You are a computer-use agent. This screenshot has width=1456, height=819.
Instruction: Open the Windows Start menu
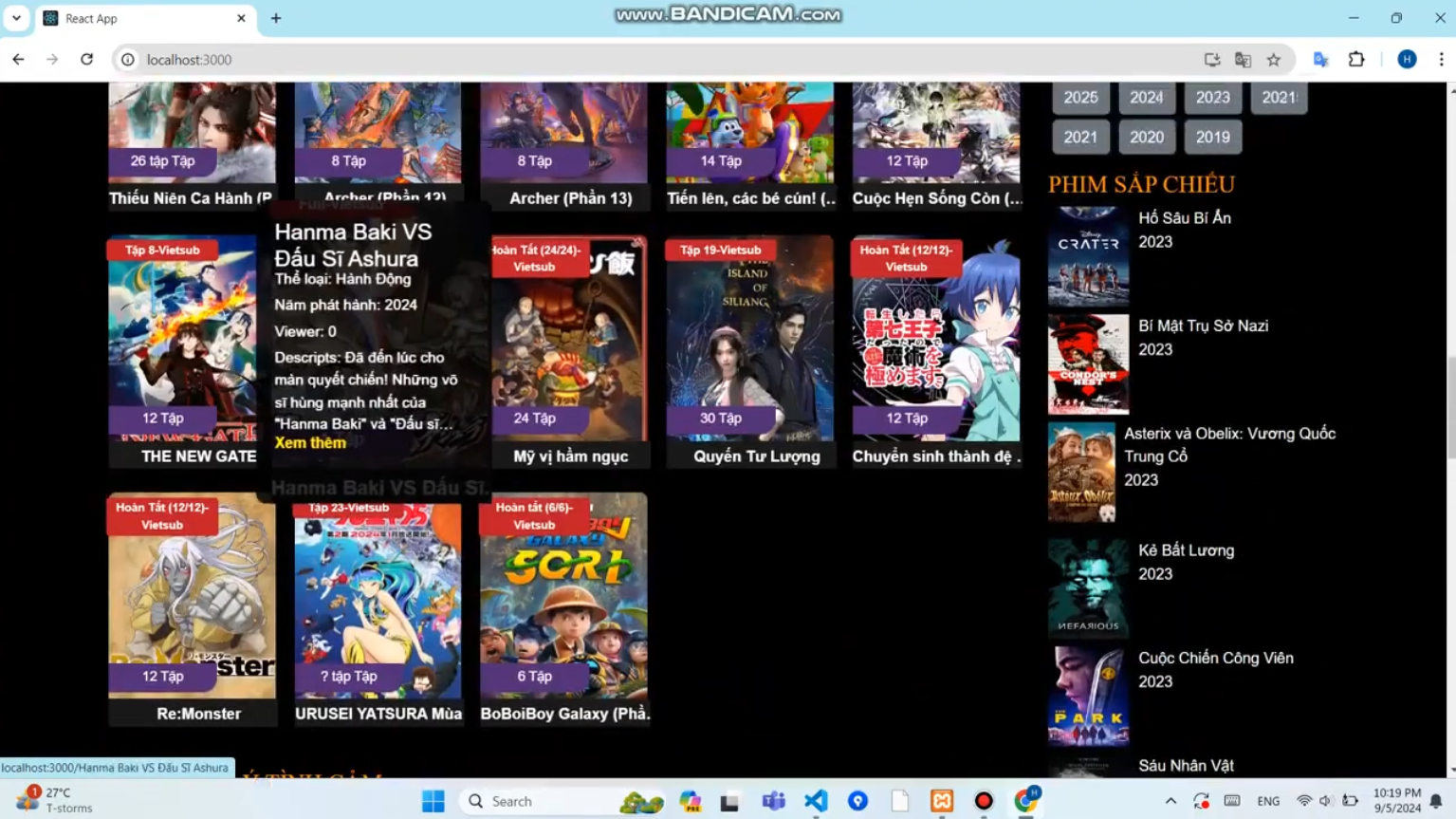pyautogui.click(x=433, y=801)
